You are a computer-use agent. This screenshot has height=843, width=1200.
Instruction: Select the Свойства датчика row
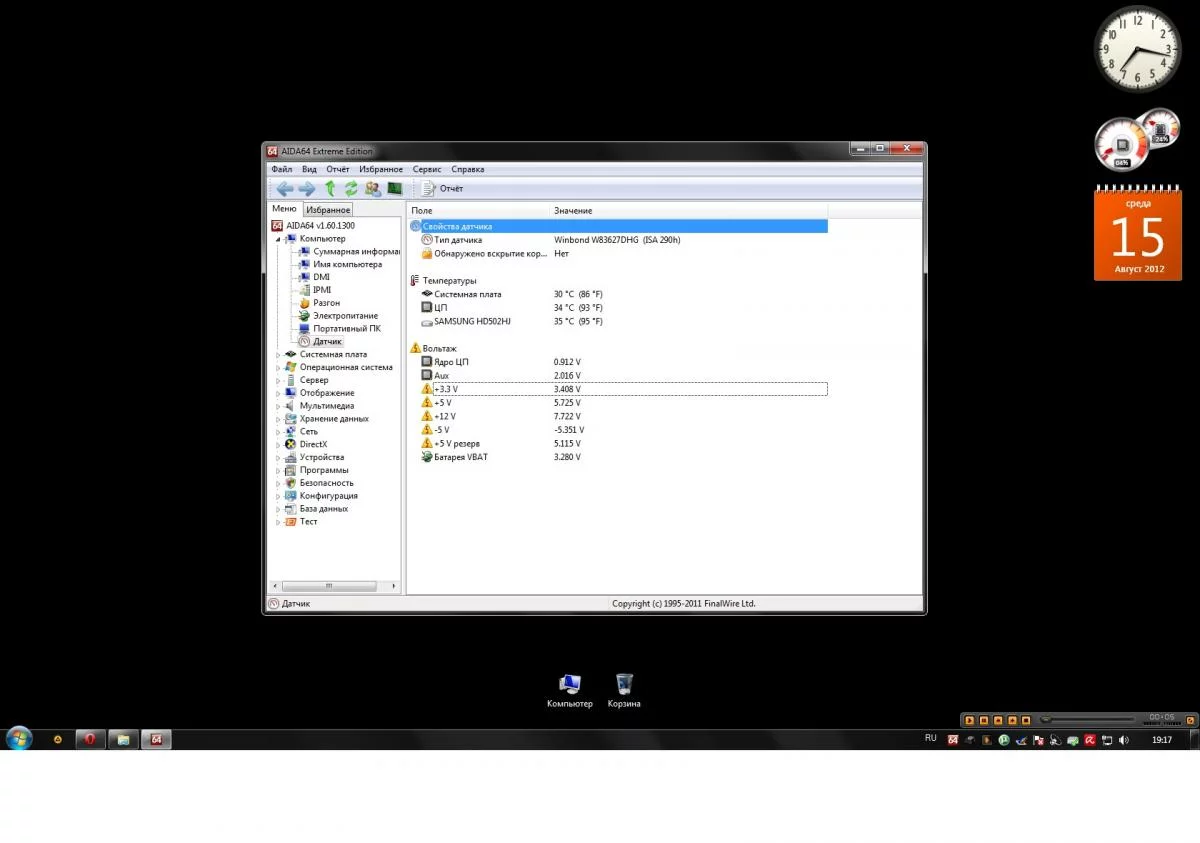tap(618, 227)
